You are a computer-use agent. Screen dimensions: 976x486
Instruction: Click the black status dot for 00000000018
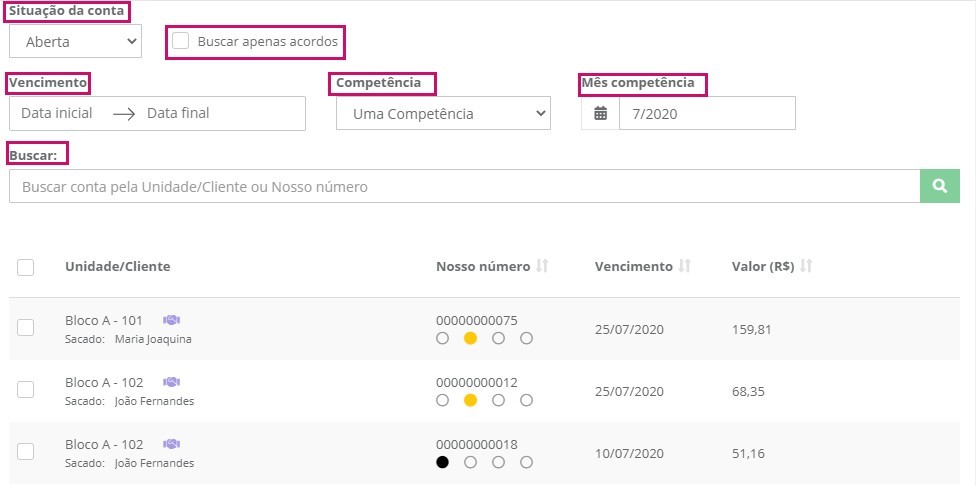tap(443, 462)
